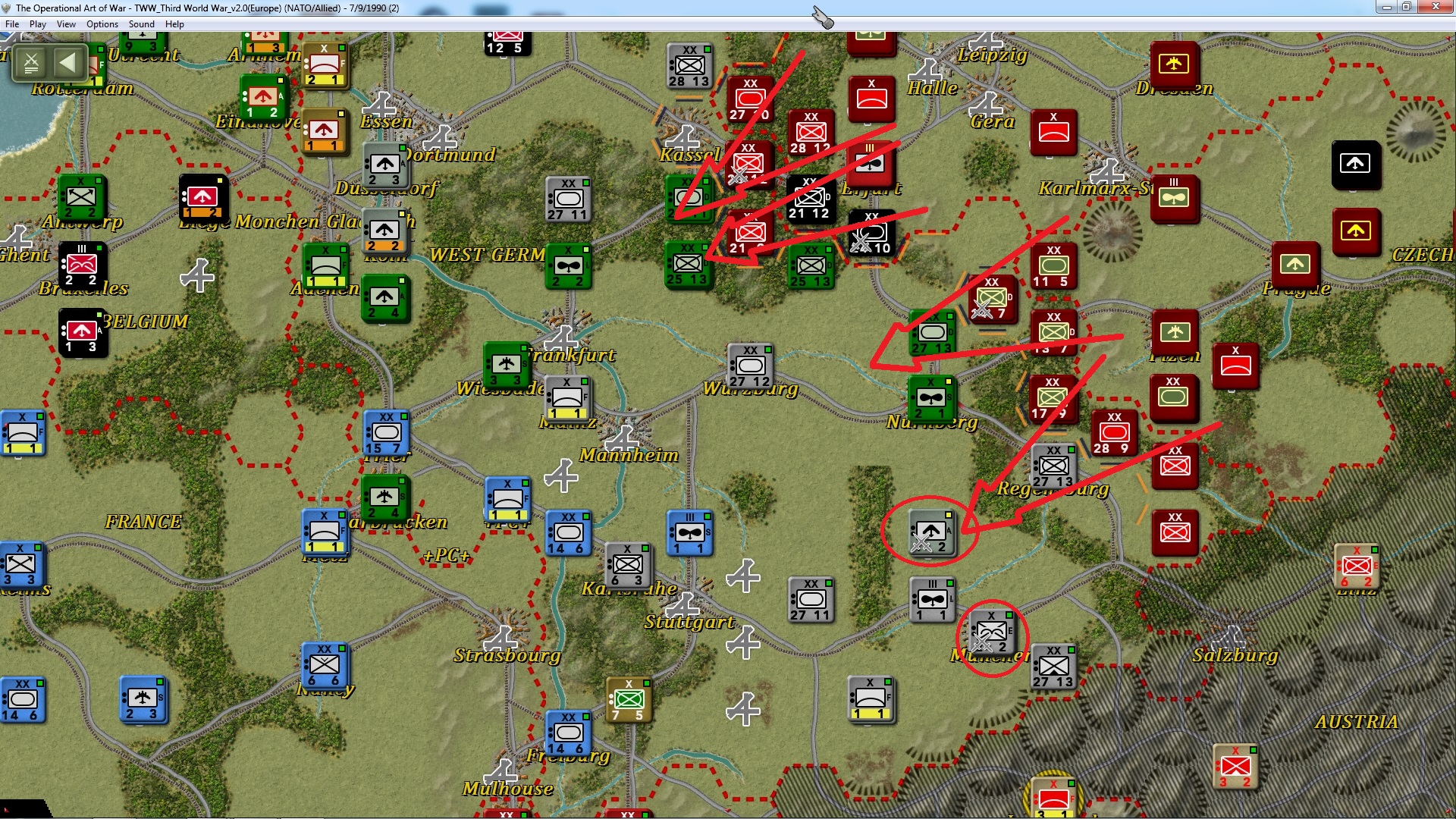Click the Mannheim city label
The height and width of the screenshot is (819, 1456).
629,455
